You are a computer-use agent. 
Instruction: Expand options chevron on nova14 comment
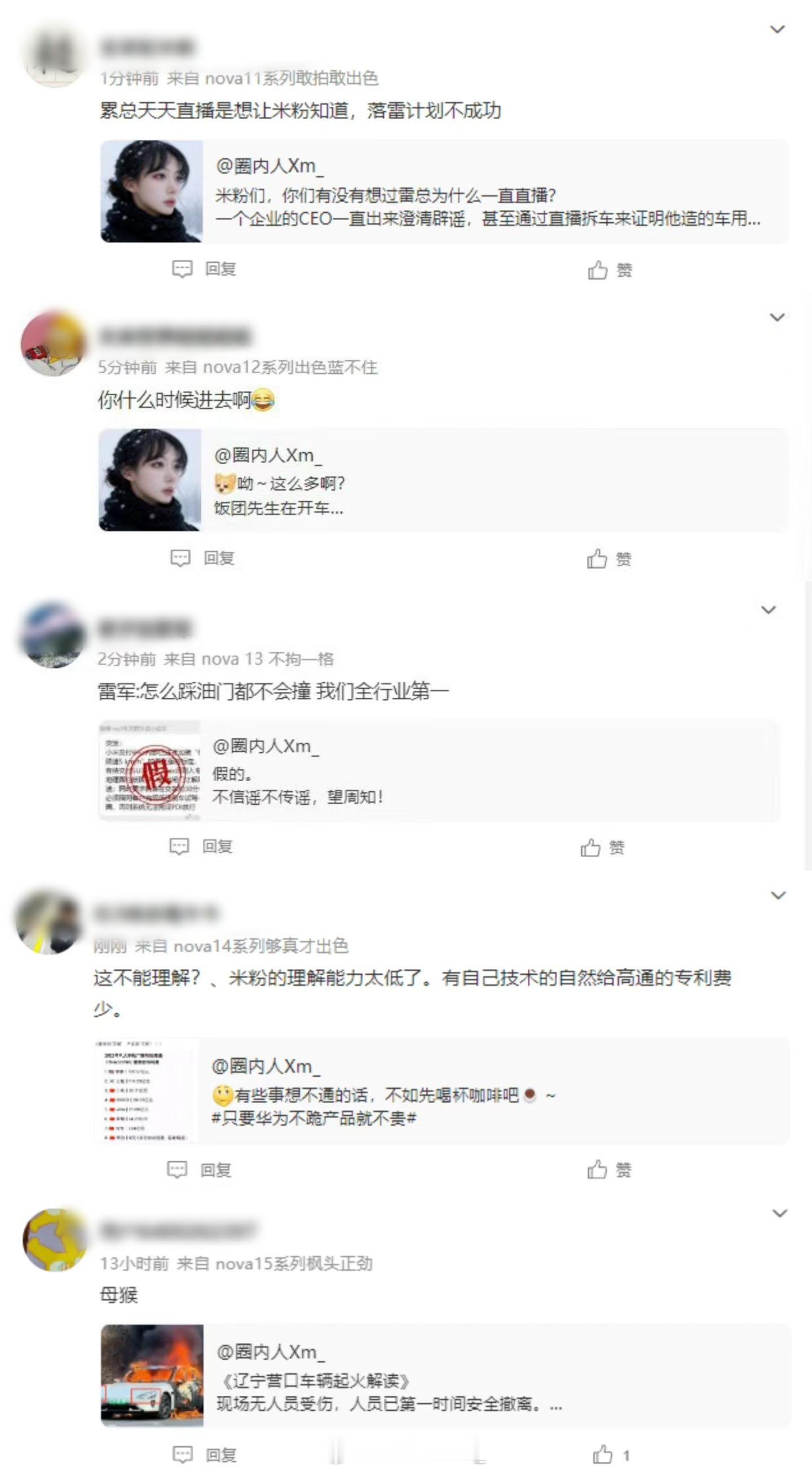tap(778, 896)
